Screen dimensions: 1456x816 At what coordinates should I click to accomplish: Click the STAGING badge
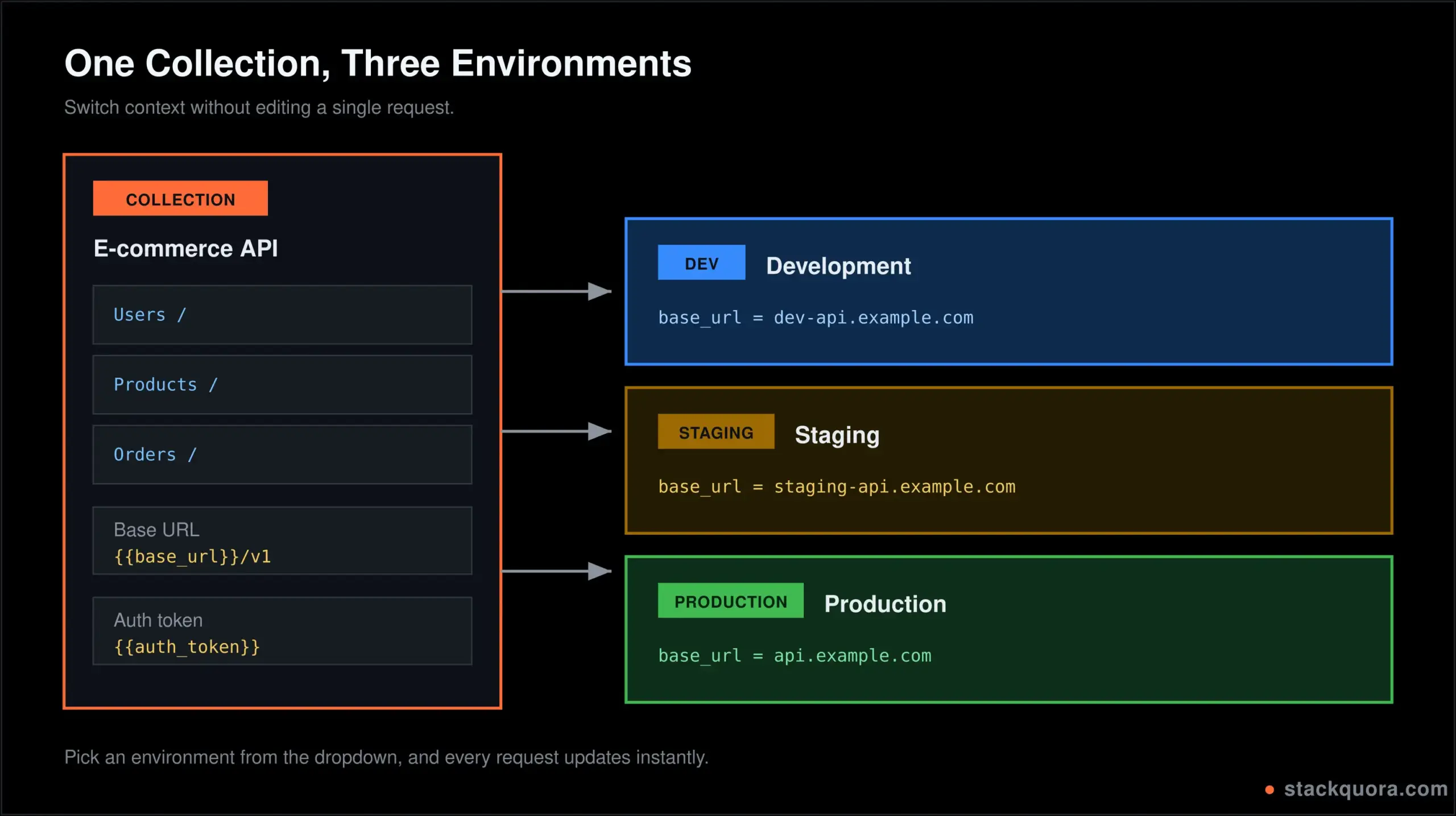[x=716, y=431]
